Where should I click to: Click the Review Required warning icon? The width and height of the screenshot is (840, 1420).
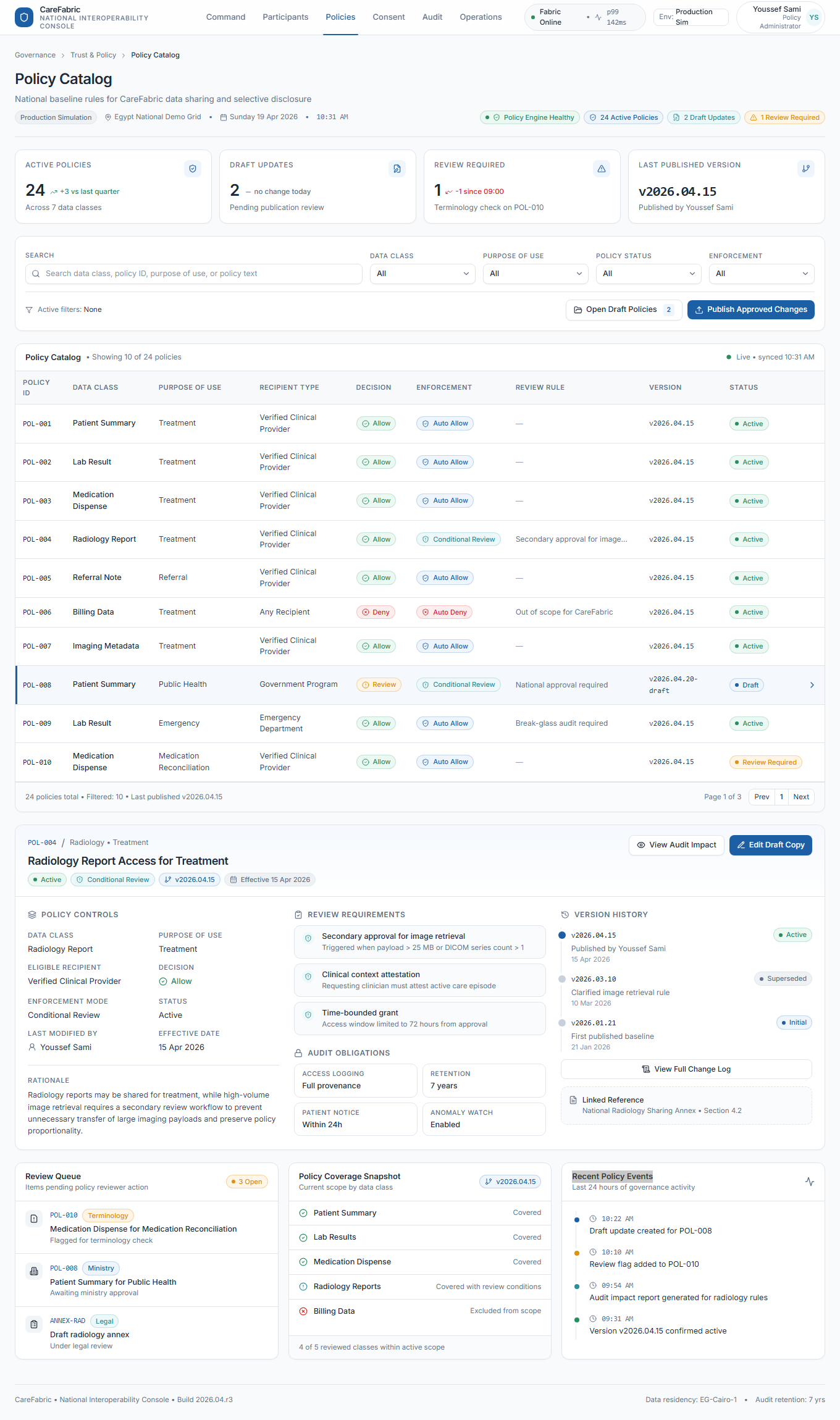click(602, 169)
